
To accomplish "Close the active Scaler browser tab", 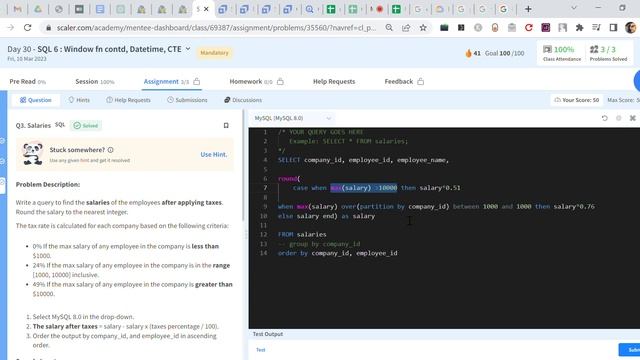I will [207, 9].
